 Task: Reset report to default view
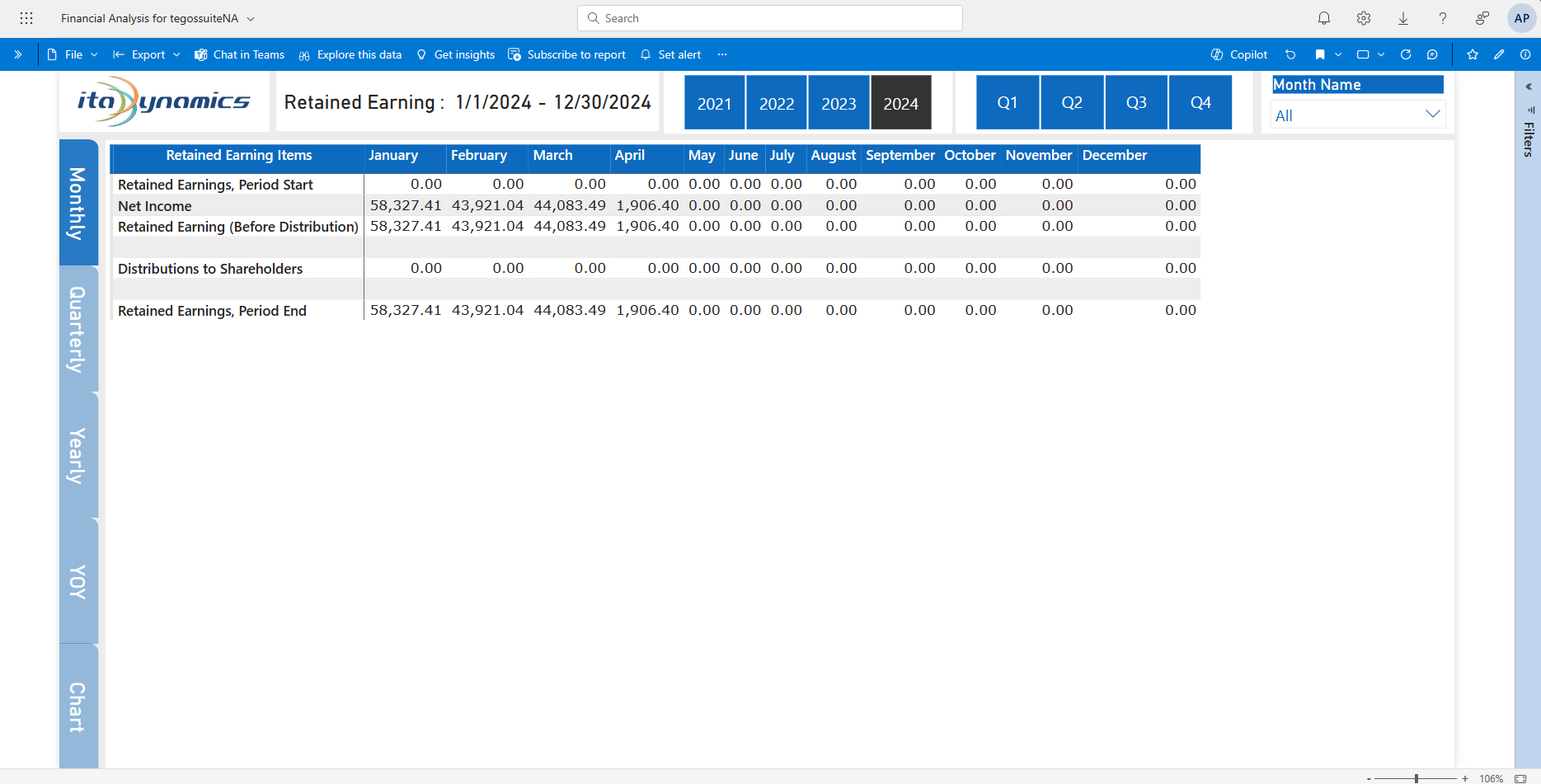1290,54
